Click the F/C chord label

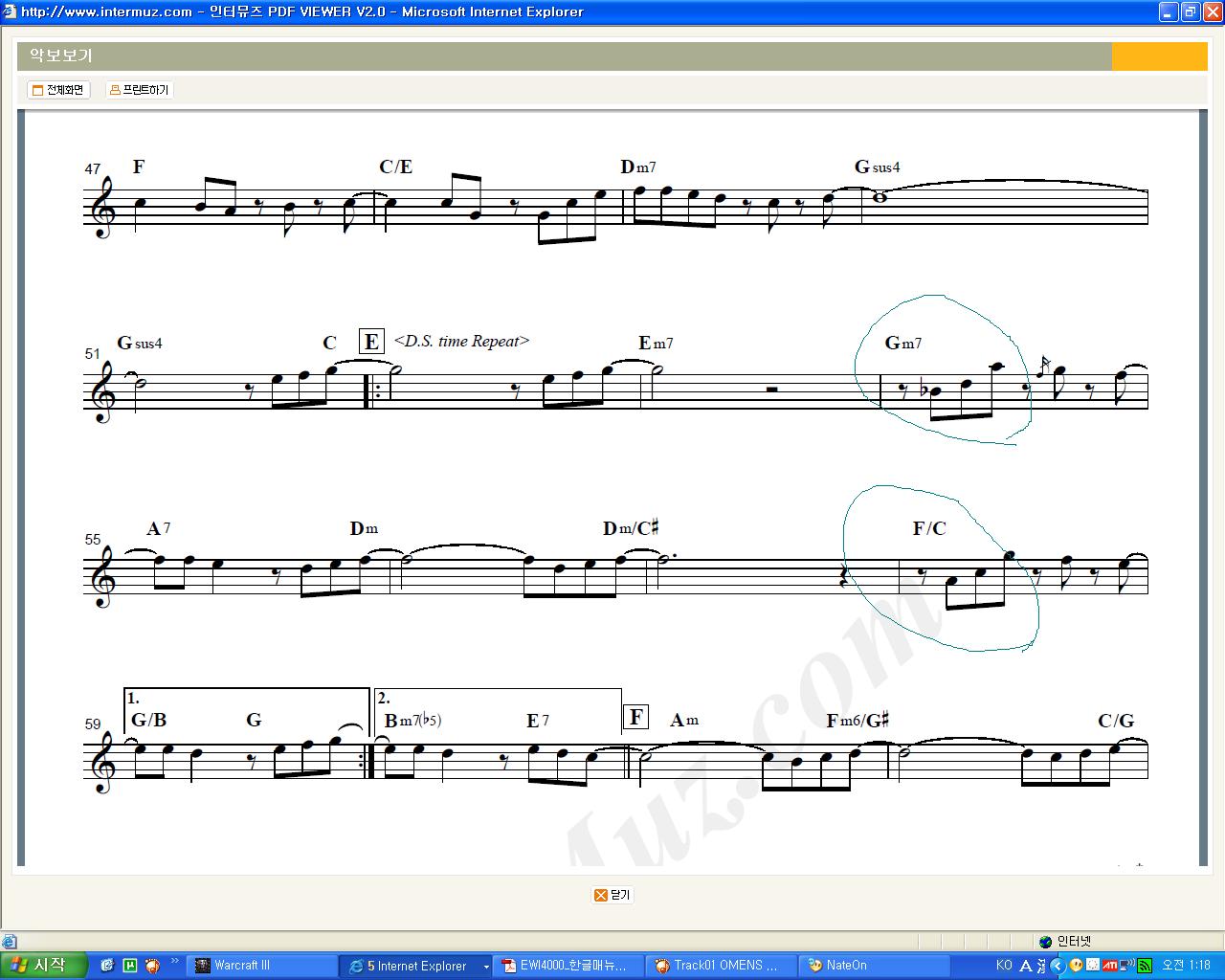(929, 528)
